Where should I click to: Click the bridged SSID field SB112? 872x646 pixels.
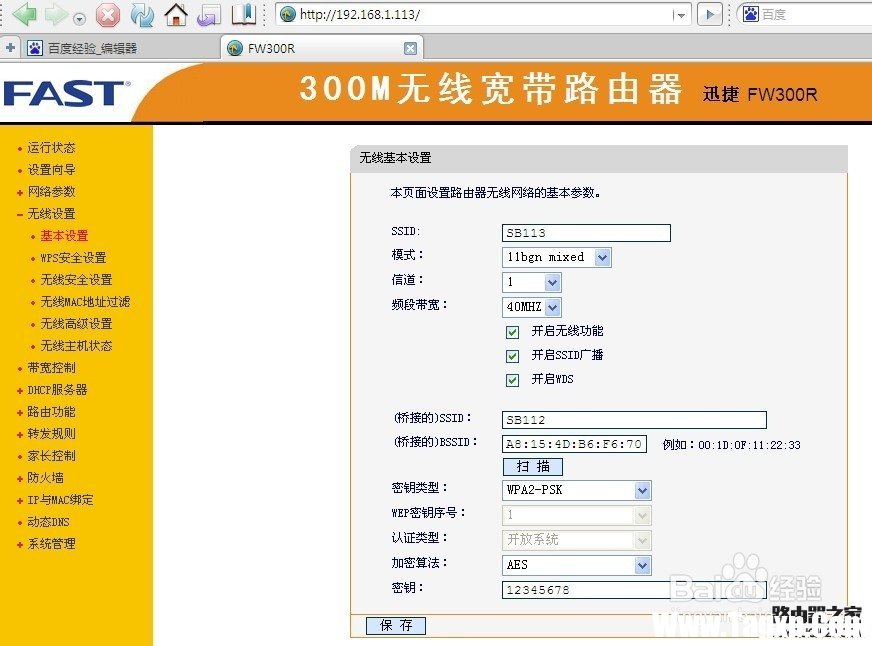pyautogui.click(x=634, y=420)
